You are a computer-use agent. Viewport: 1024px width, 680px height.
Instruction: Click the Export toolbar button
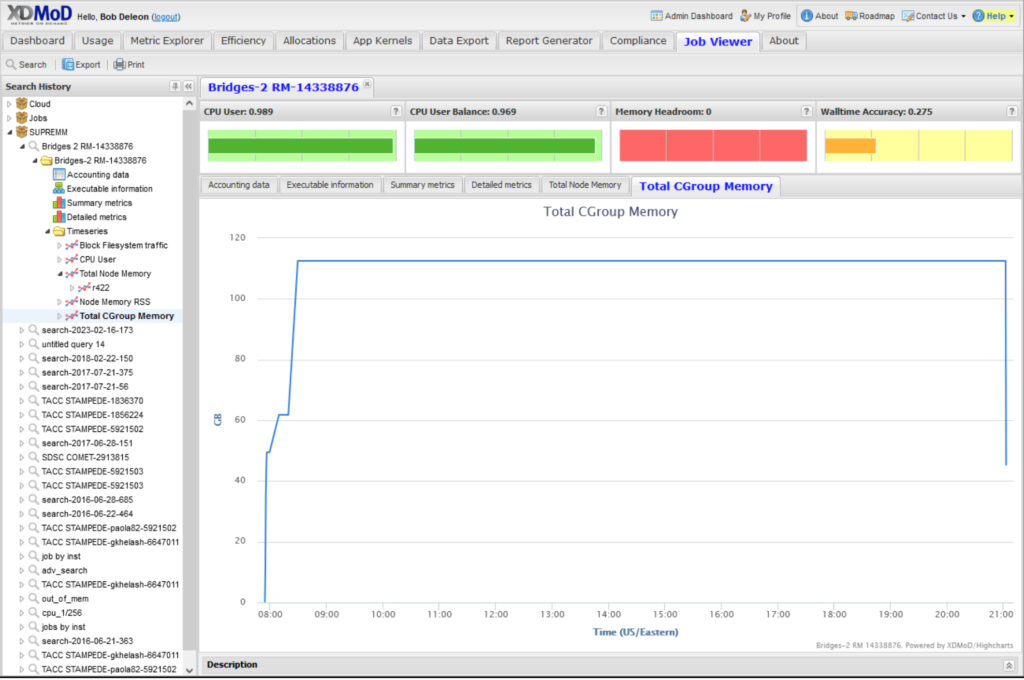pyautogui.click(x=81, y=64)
